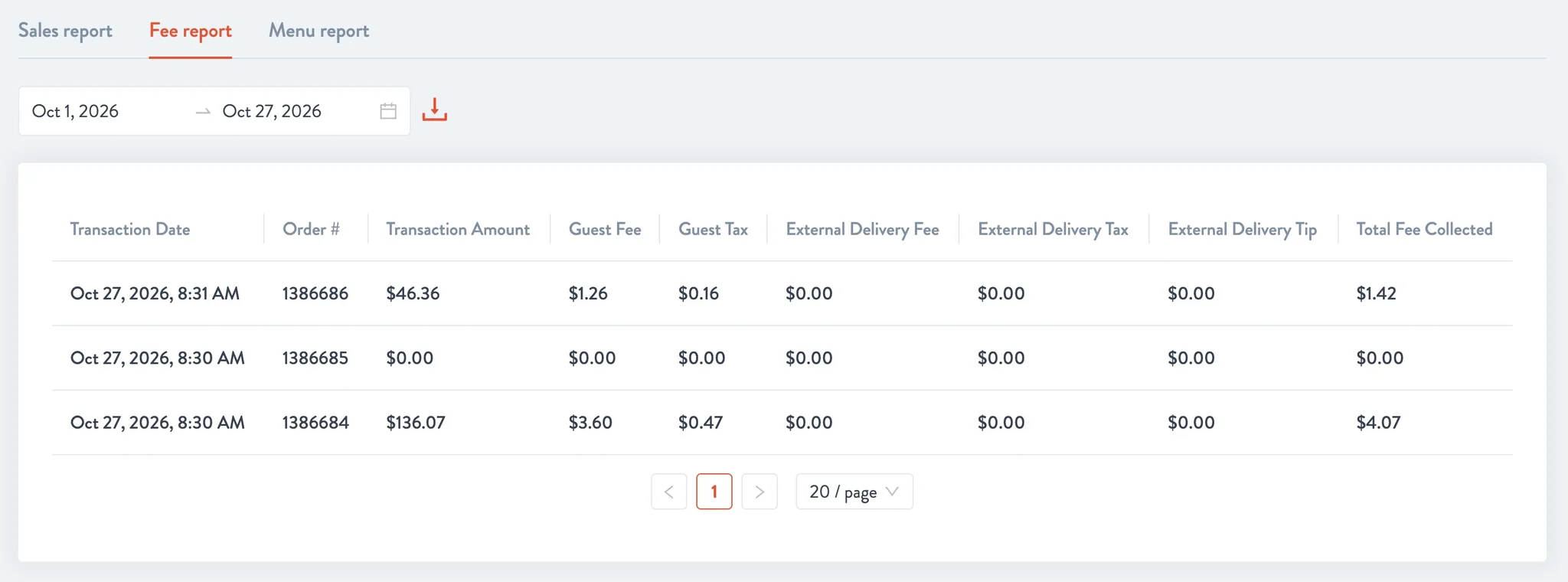Select order number 1386684
Image resolution: width=1568 pixels, height=582 pixels.
(x=315, y=422)
